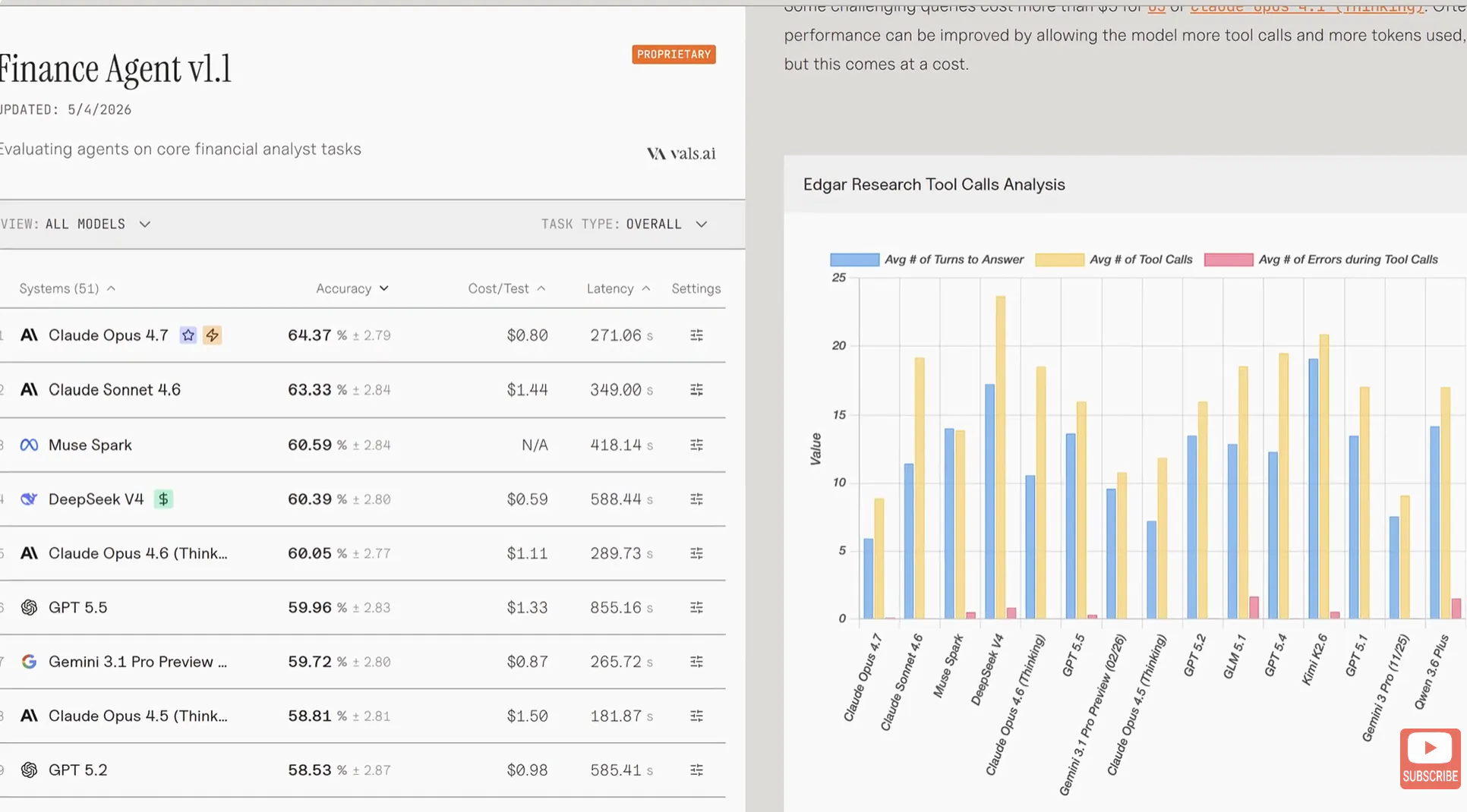1467x812 pixels.
Task: Open the Claude Sonnet 4.6 model name
Action: 115,390
